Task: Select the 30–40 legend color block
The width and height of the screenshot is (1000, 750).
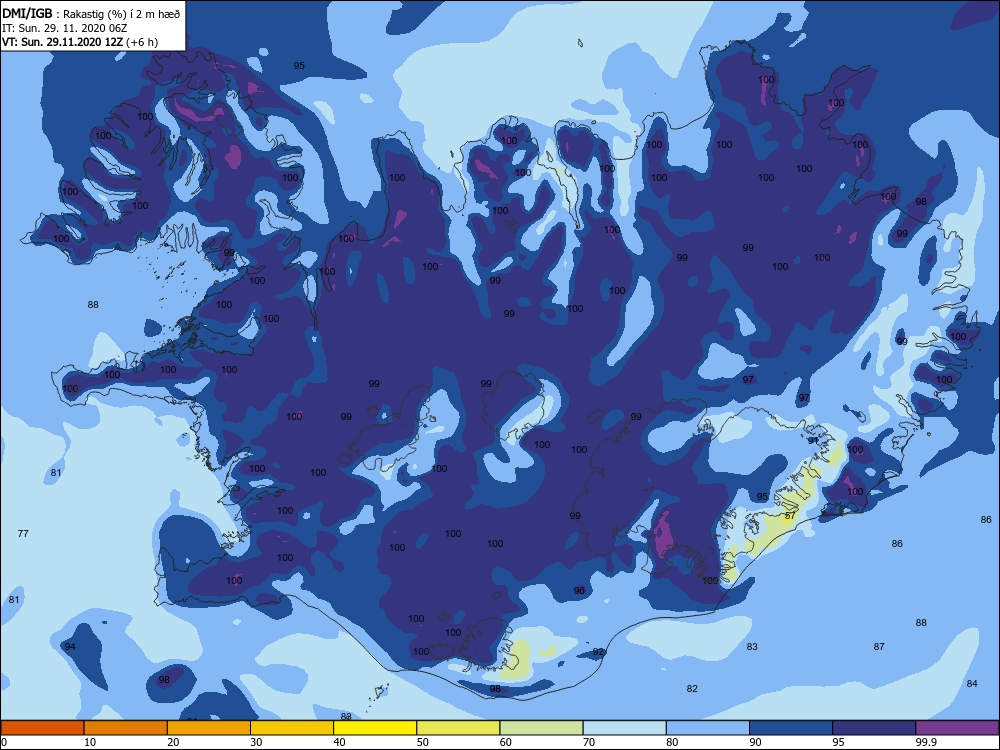Action: point(292,728)
